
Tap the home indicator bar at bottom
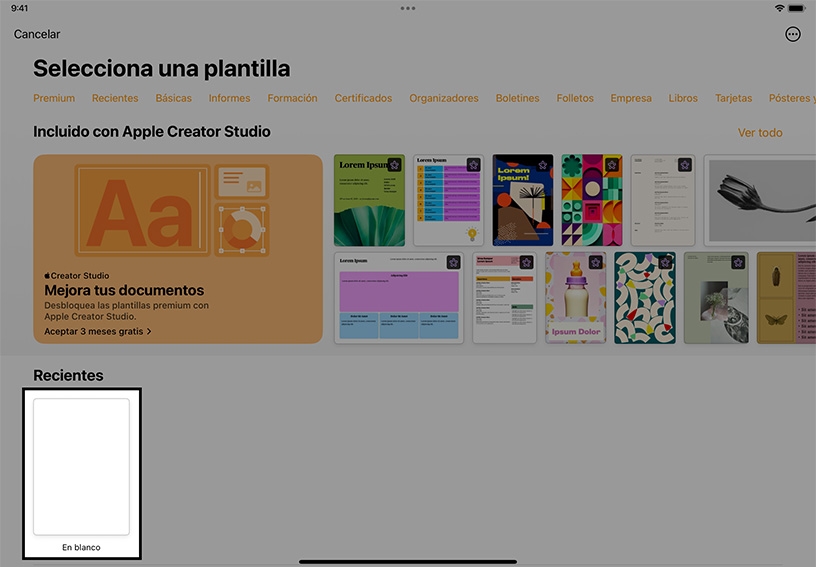pos(408,562)
